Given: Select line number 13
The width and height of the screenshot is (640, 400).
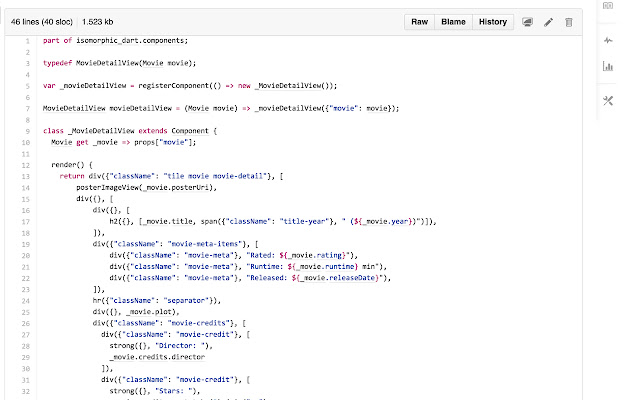Looking at the screenshot, I should click(x=26, y=176).
